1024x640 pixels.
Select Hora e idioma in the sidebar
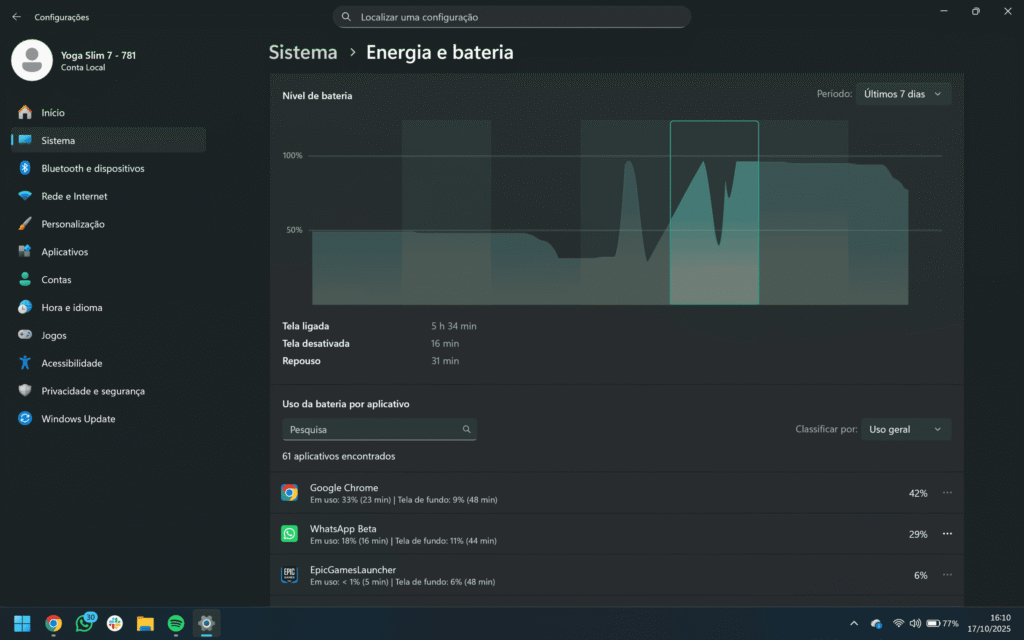point(26,307)
